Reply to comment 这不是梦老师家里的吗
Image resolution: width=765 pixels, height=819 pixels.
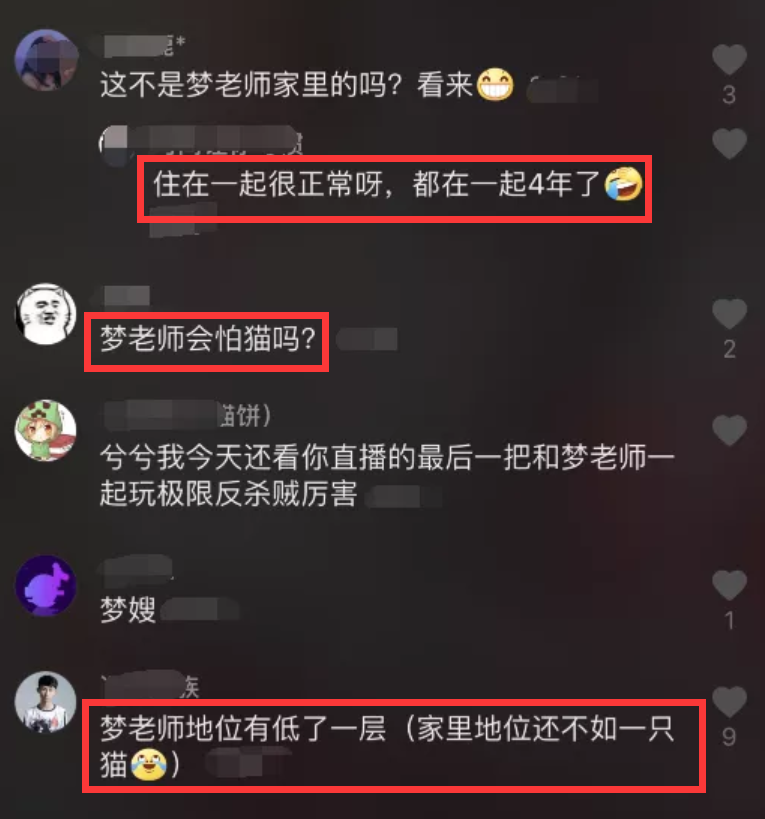[x=307, y=85]
